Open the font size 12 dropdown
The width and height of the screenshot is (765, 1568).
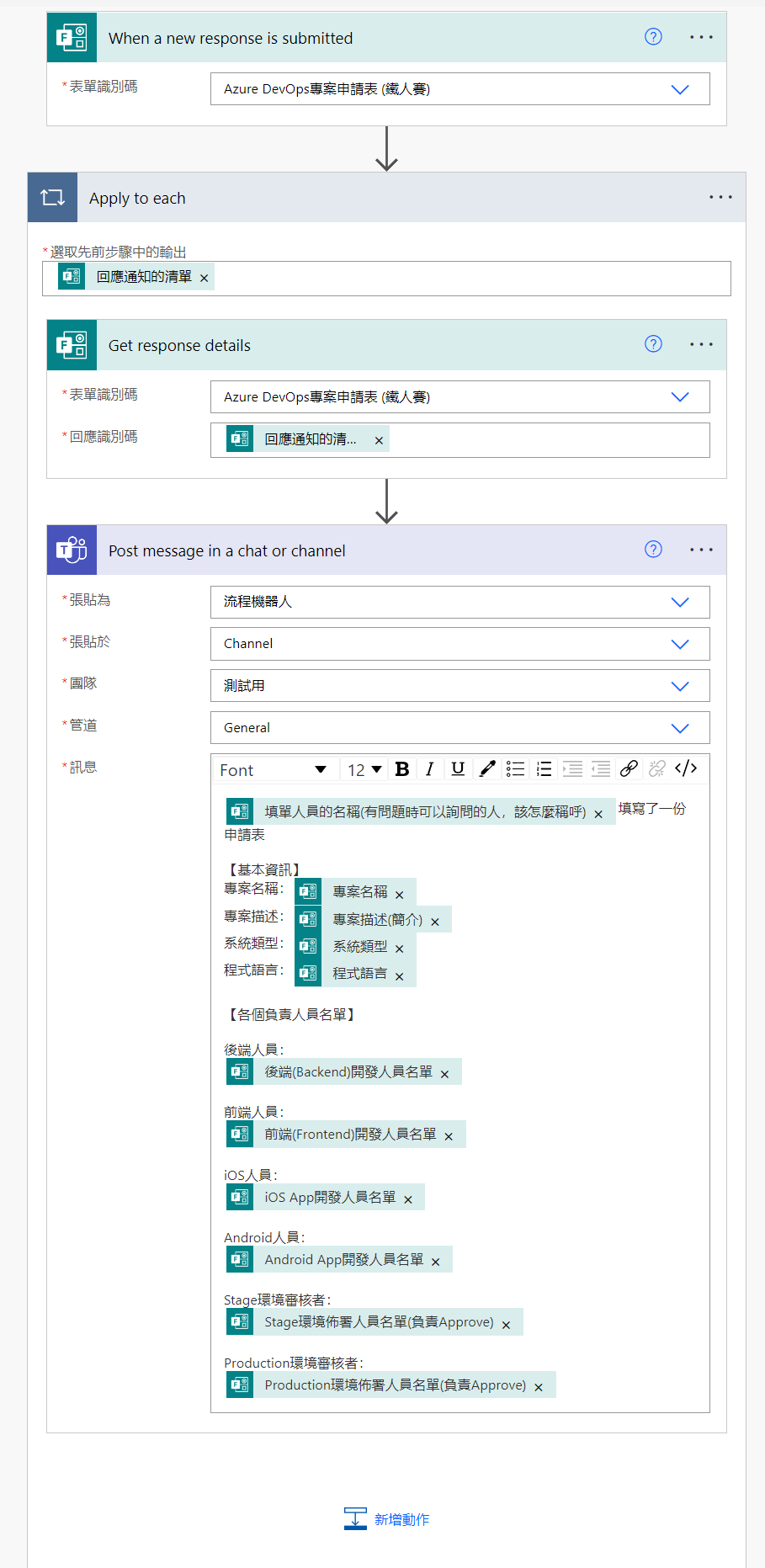tap(364, 769)
